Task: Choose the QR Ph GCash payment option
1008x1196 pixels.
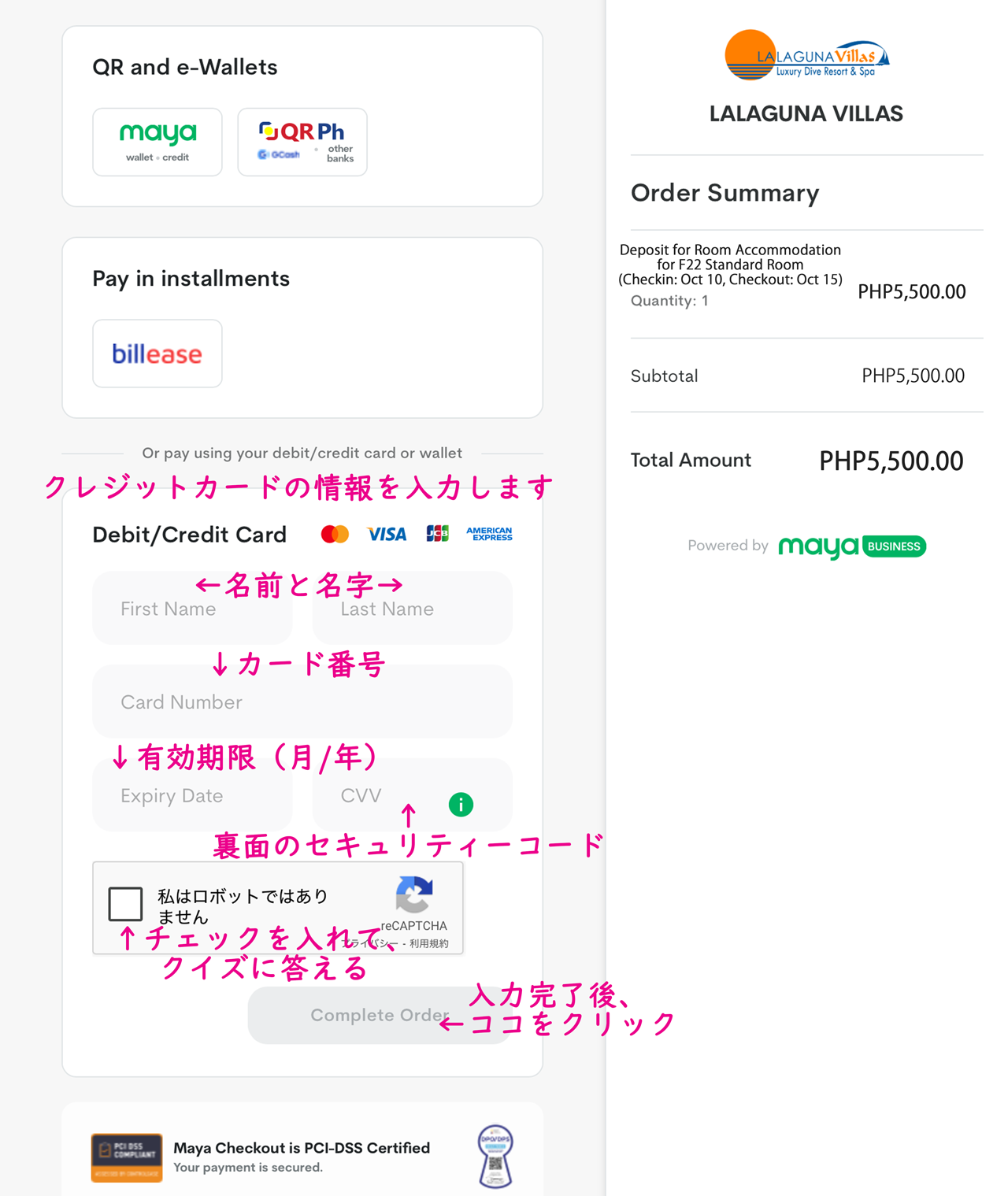Action: pos(302,142)
